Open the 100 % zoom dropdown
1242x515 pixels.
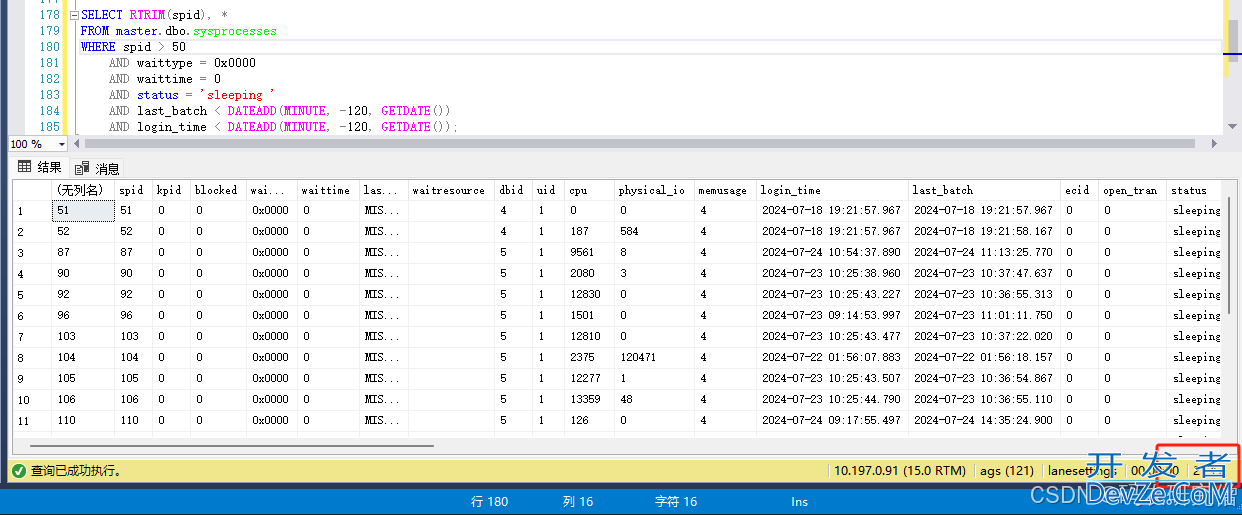(x=61, y=144)
